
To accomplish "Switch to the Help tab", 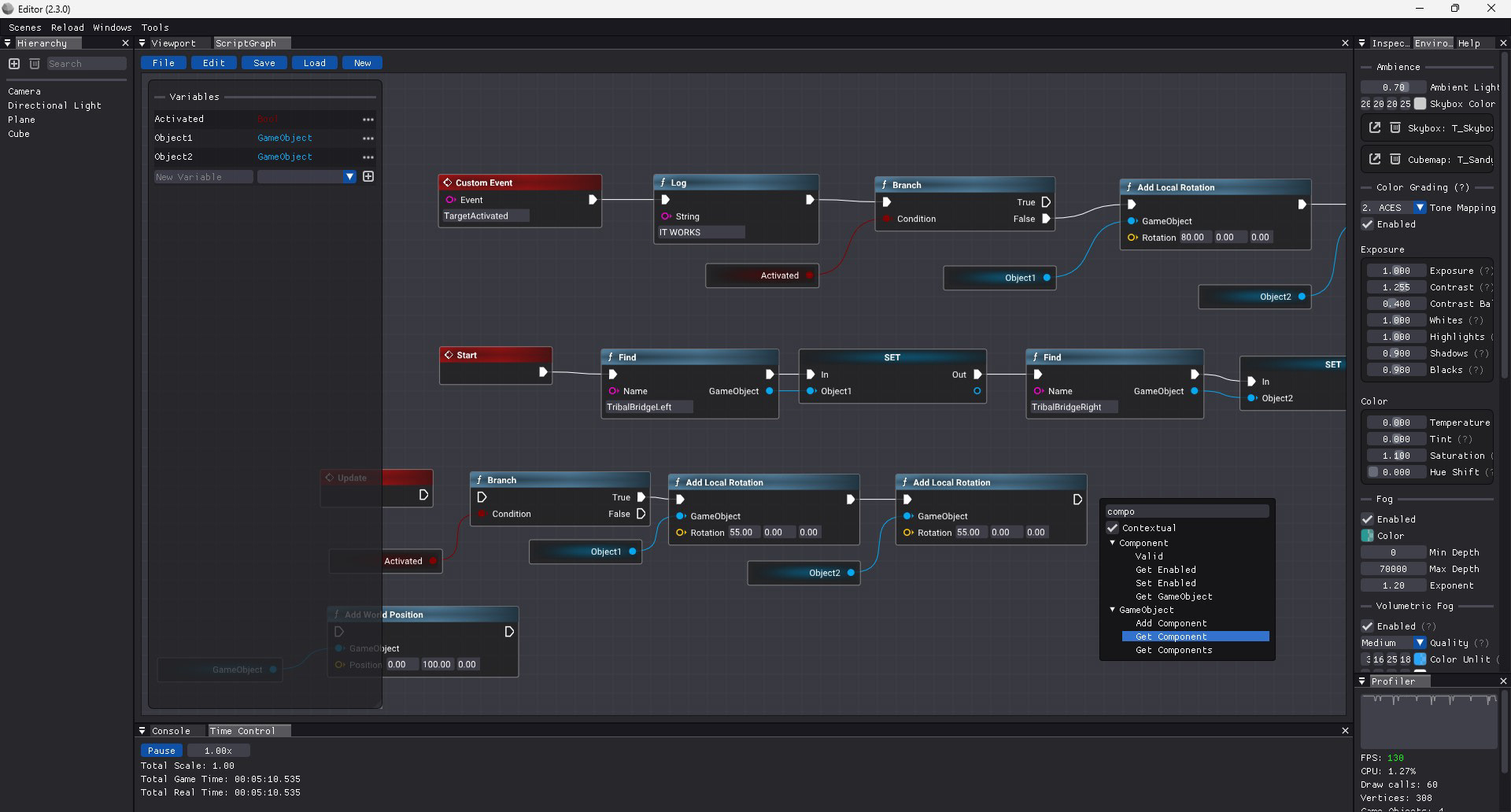I will coord(1469,43).
